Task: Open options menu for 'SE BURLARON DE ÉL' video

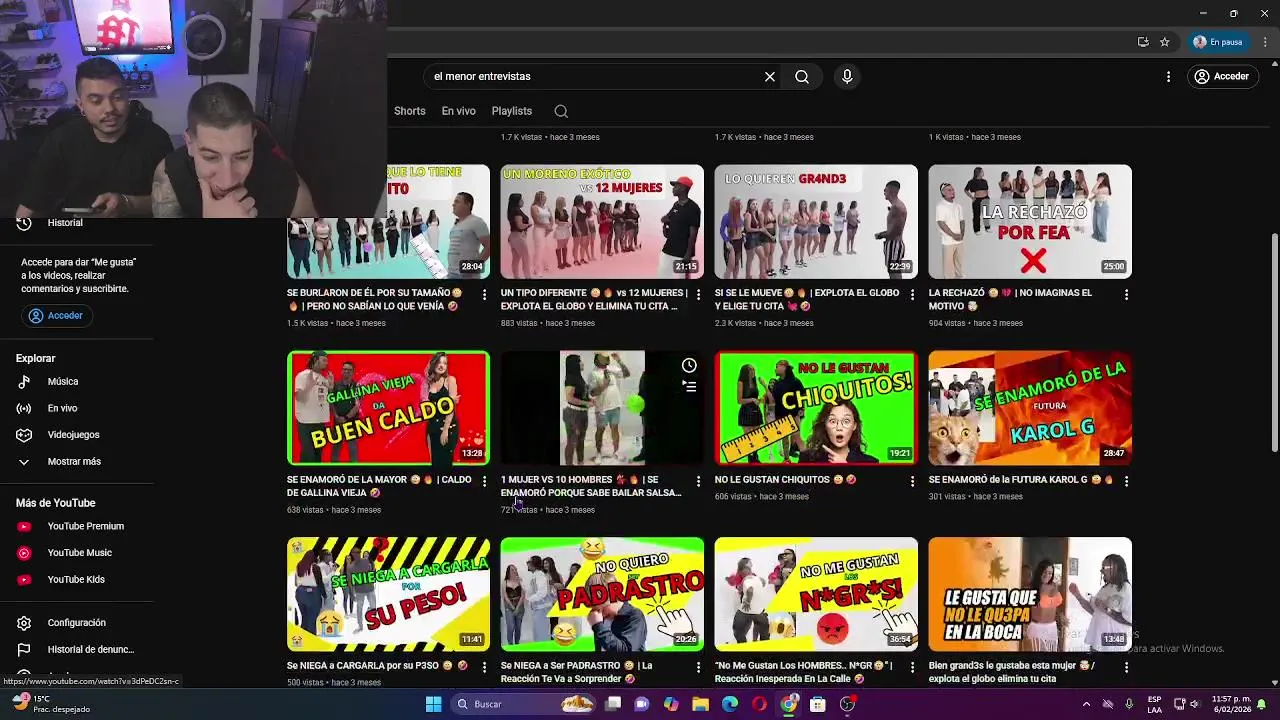Action: click(484, 295)
